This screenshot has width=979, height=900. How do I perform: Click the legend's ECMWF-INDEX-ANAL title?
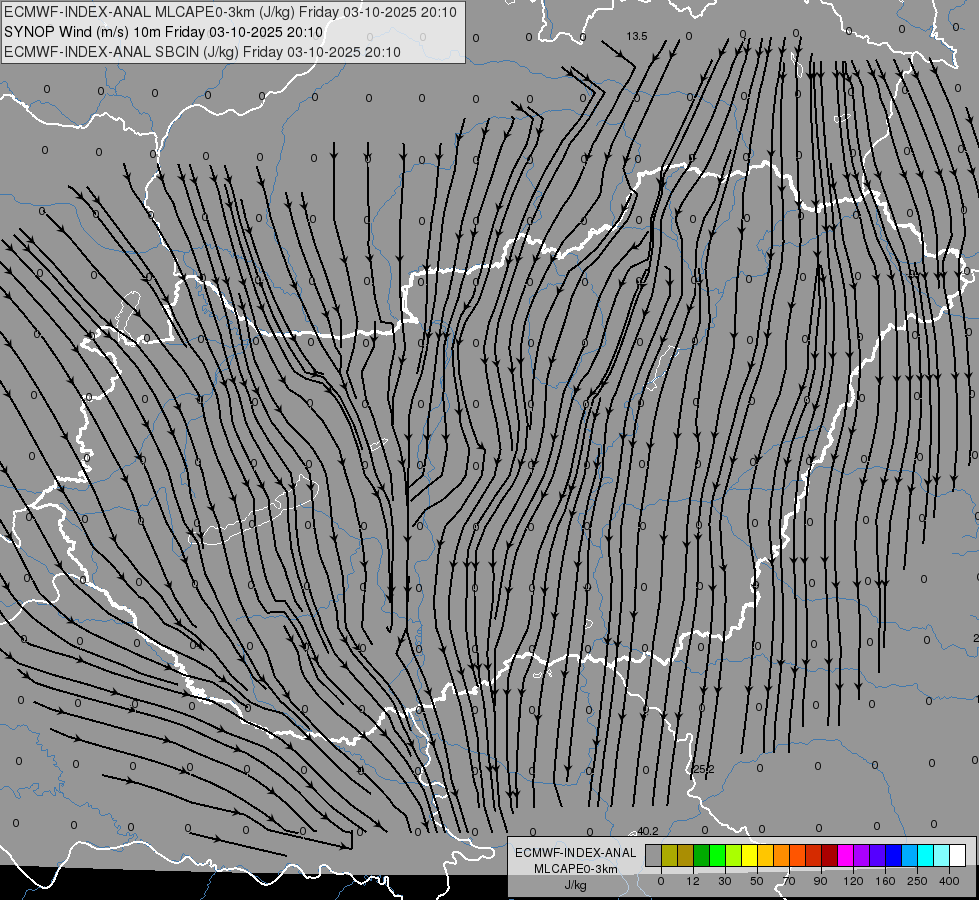tap(575, 852)
